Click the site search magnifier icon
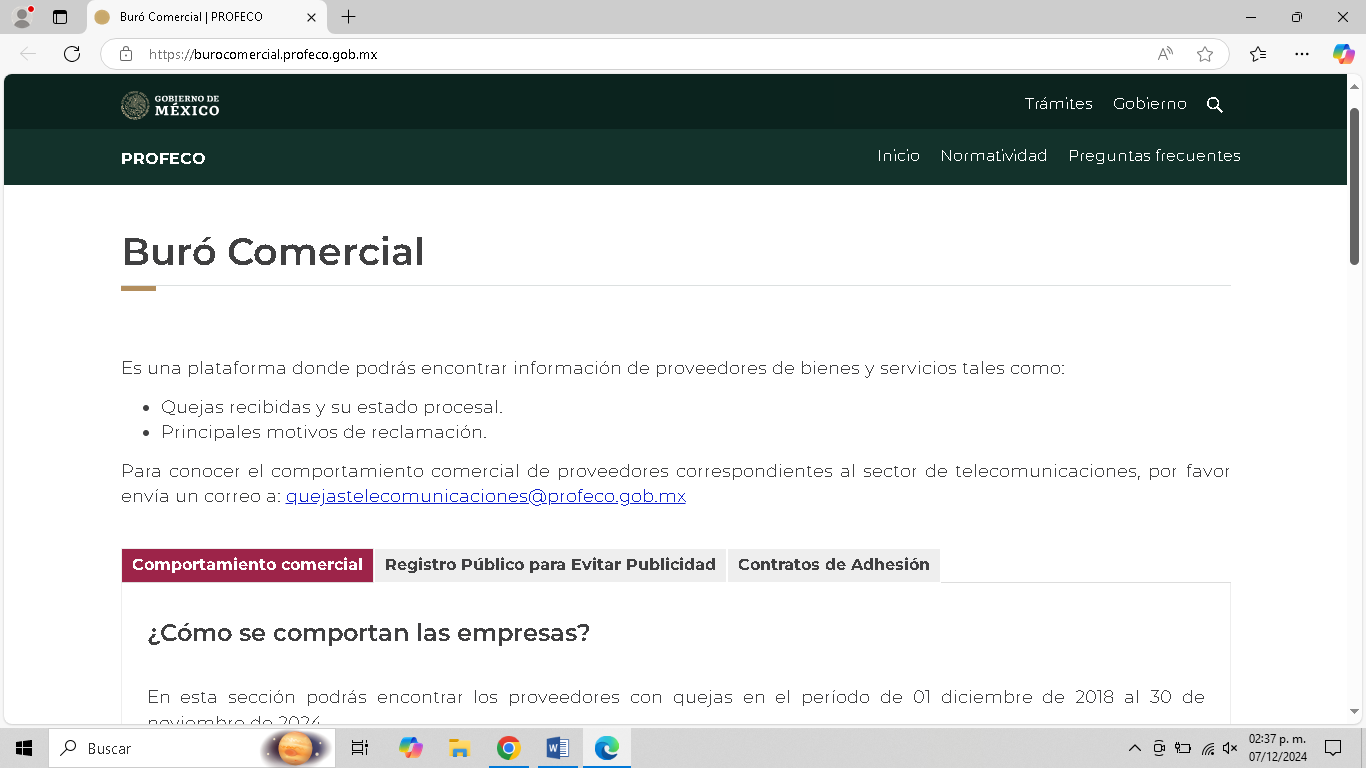The image size is (1366, 768). pos(1214,105)
